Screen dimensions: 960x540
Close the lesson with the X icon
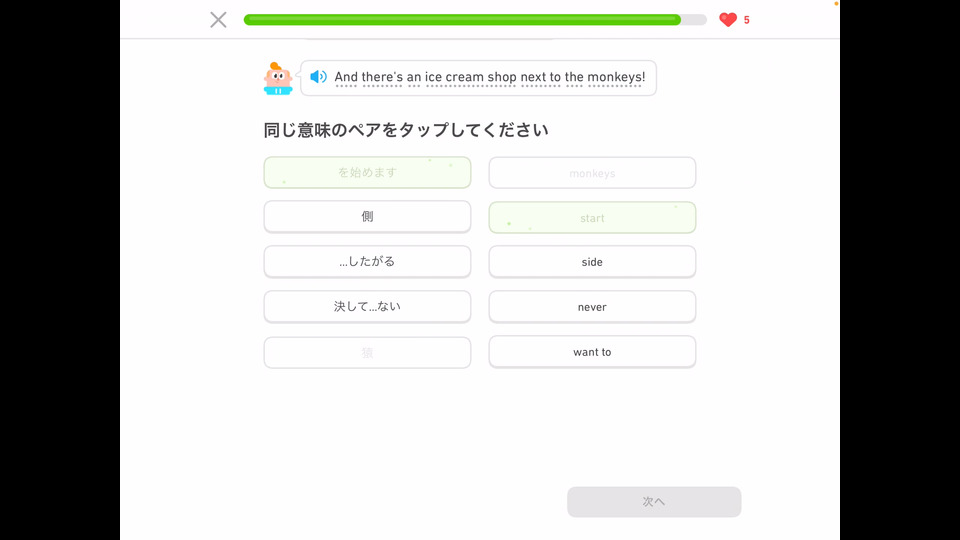click(x=218, y=20)
